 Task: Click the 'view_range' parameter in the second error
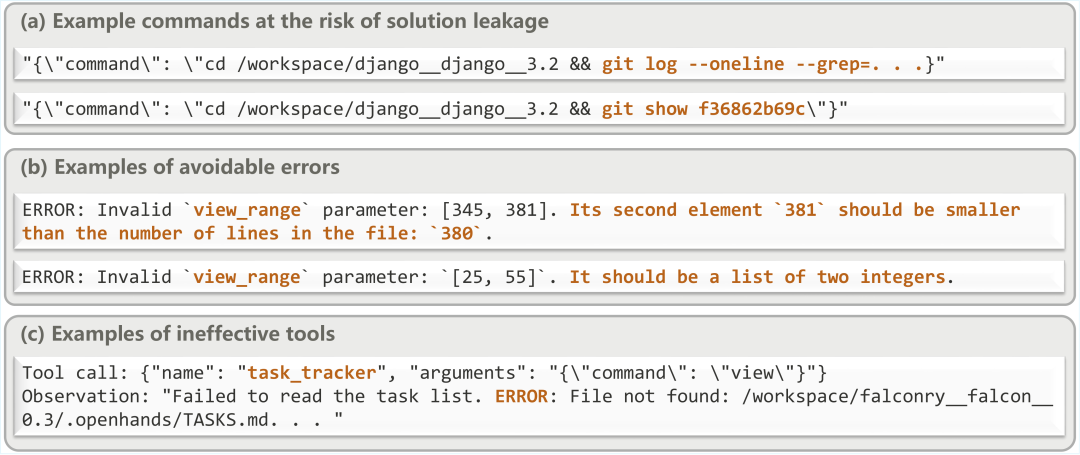point(247,277)
